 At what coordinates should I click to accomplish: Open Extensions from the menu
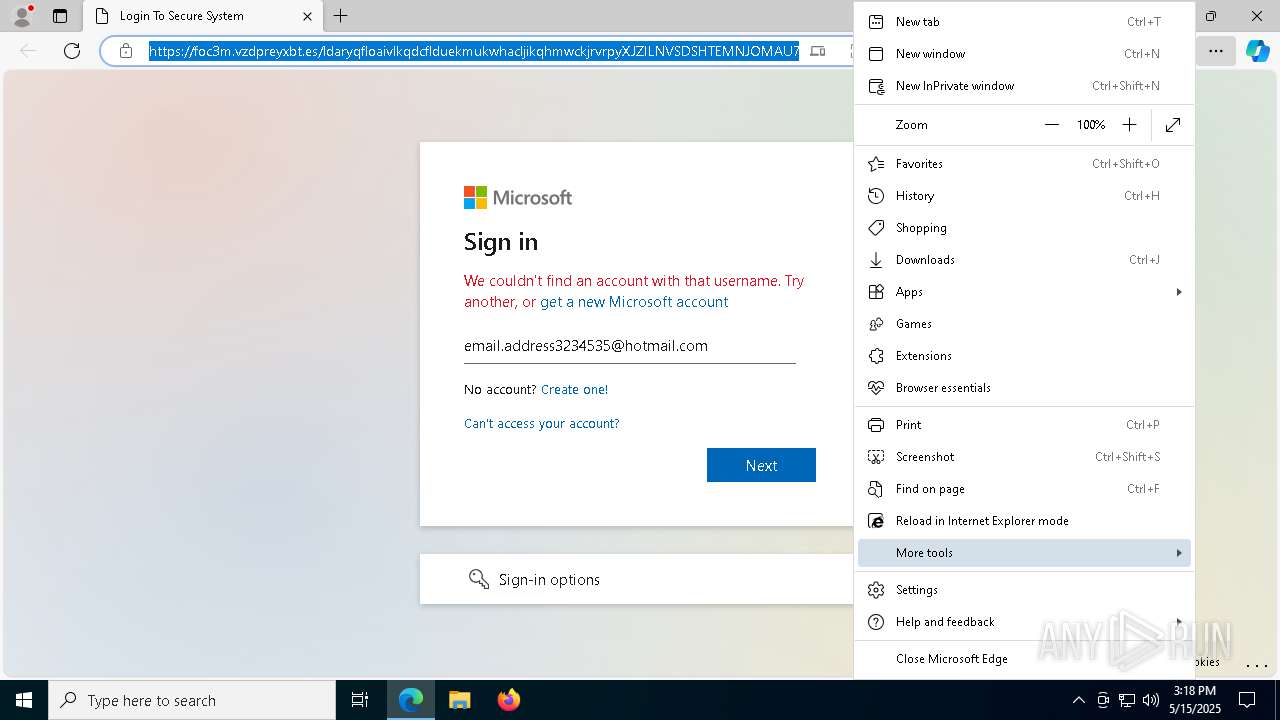pos(1024,356)
